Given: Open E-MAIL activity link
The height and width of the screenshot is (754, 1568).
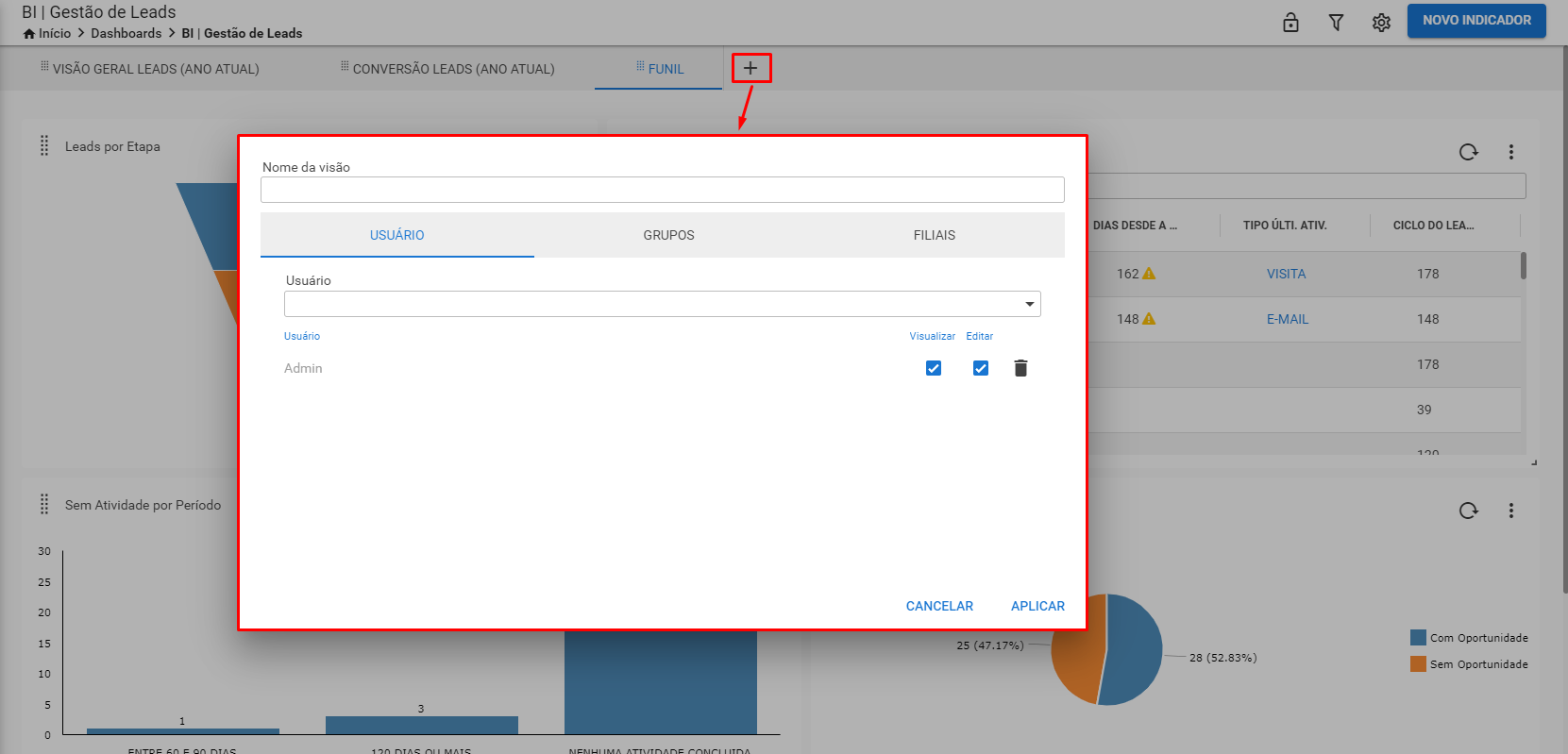Looking at the screenshot, I should [1288, 319].
